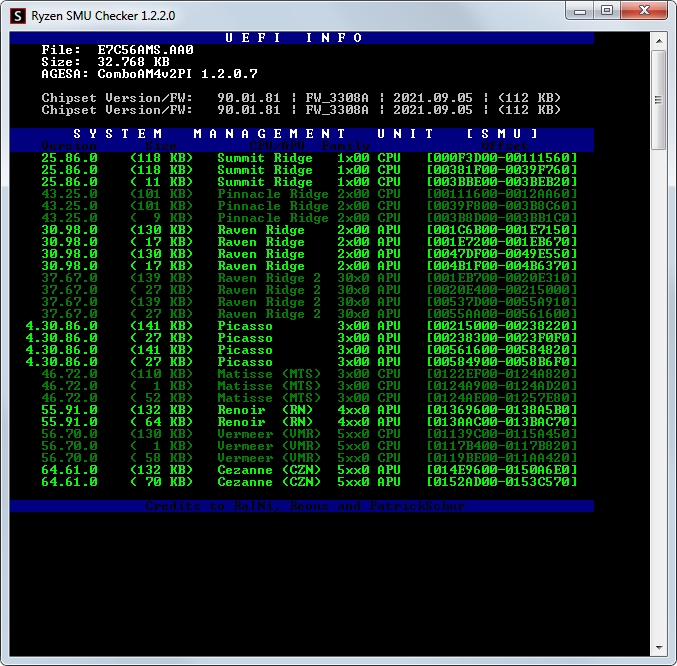Click Raven Ridge offset [004B1F00-004B6370]
The image size is (677, 666).
pyautogui.click(x=502, y=266)
